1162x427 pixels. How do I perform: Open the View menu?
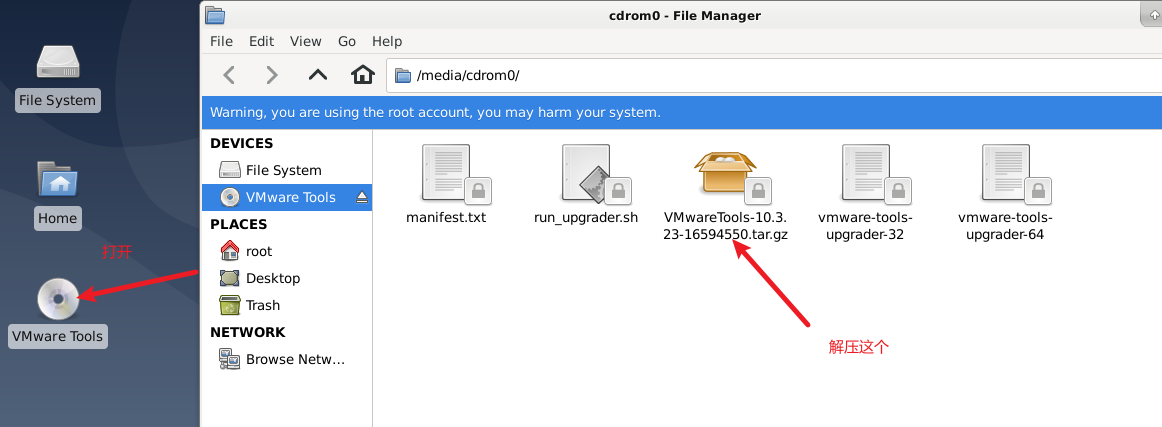(305, 41)
